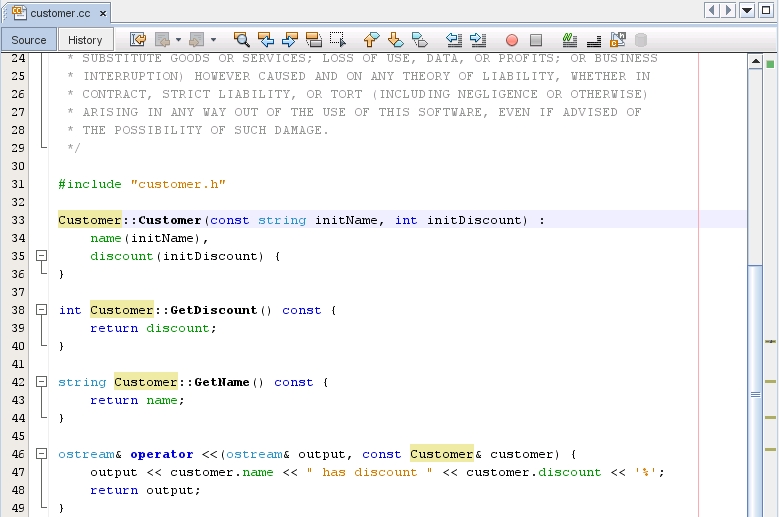This screenshot has height=517, width=779.
Task: Shift line left icon
Action: tap(454, 40)
